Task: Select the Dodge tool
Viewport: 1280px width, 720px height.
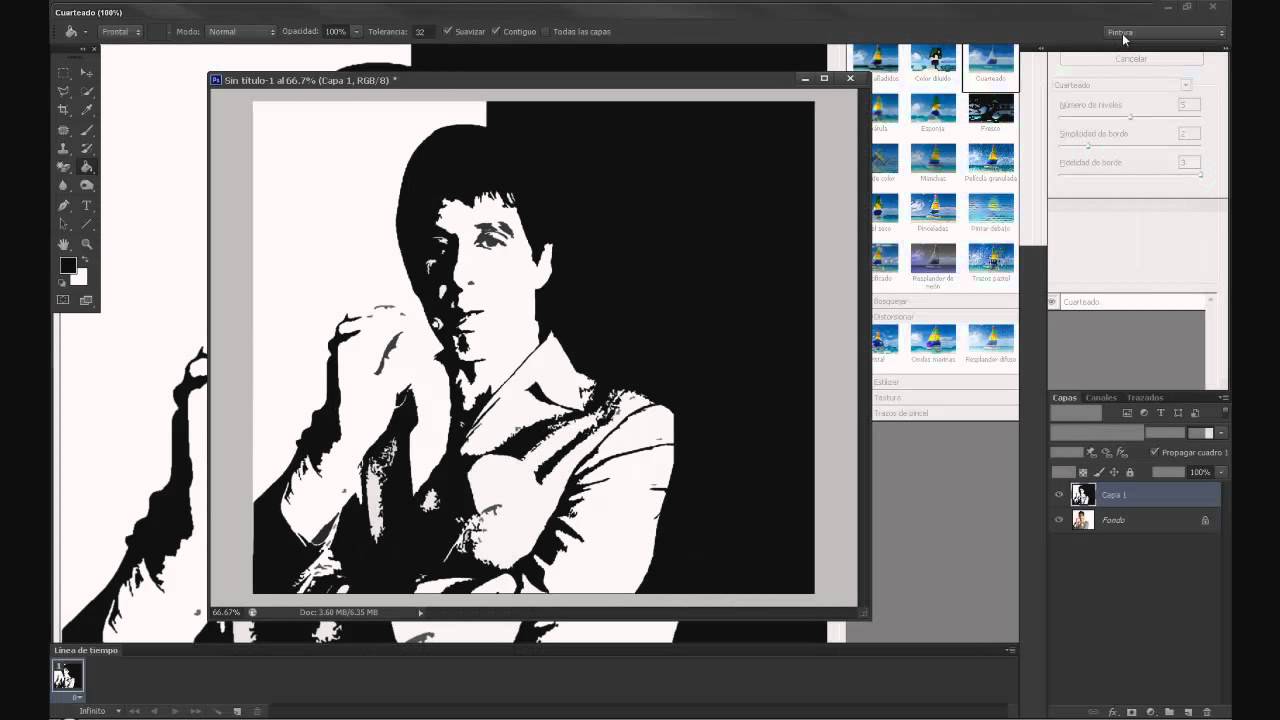Action: click(87, 186)
